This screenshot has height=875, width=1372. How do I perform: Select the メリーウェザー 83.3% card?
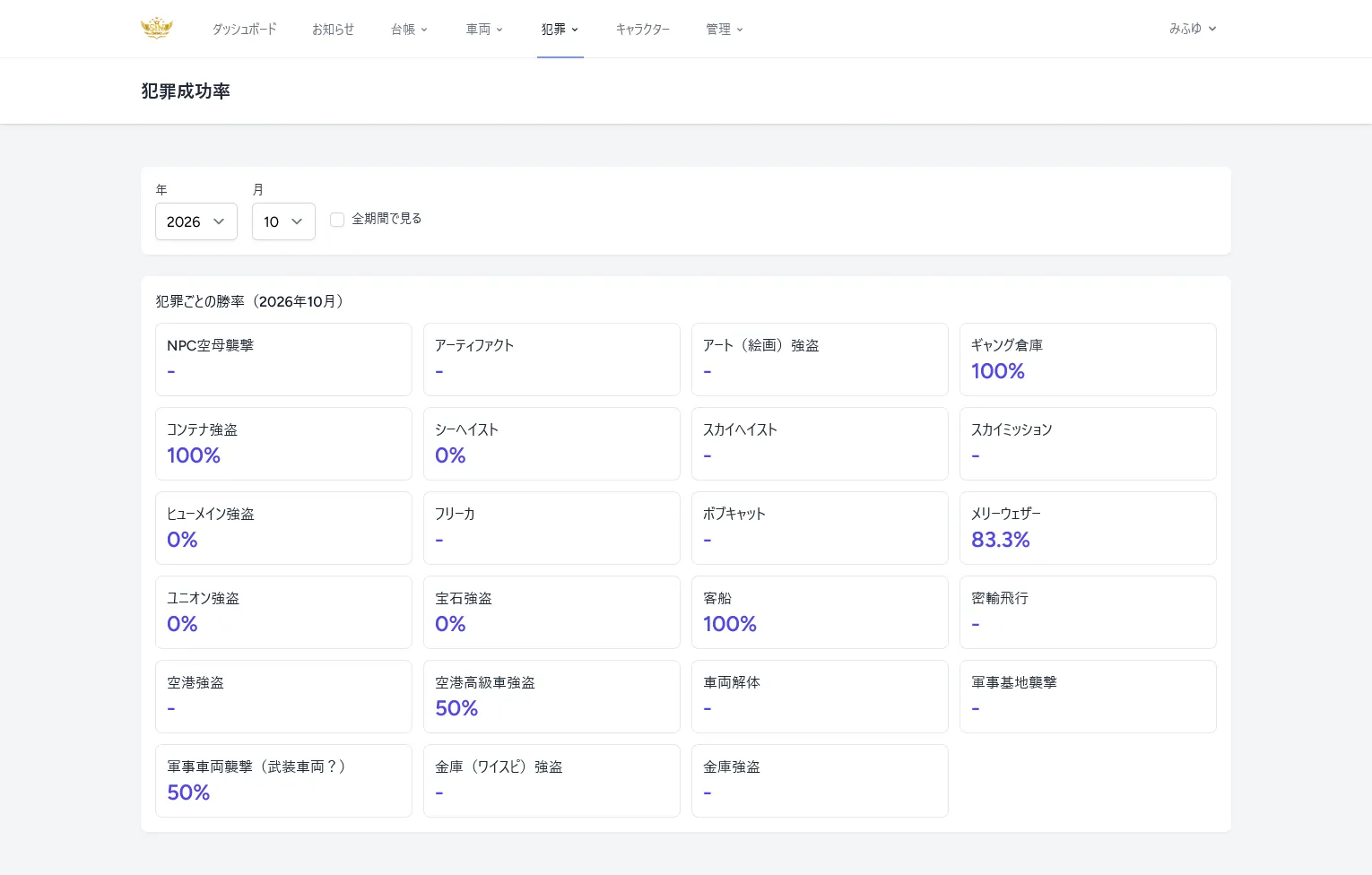pyautogui.click(x=1088, y=528)
